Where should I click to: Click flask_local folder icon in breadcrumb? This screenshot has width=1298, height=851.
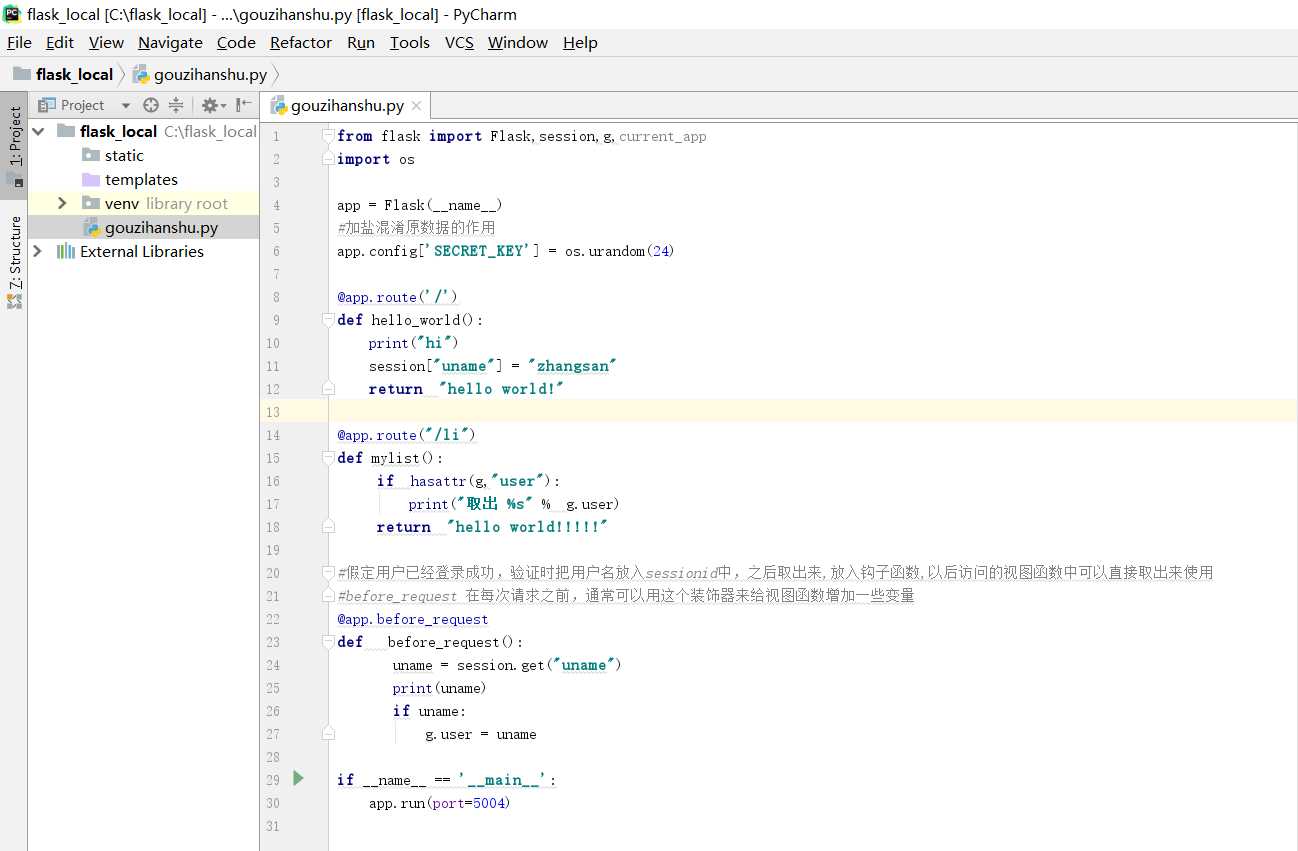point(21,74)
